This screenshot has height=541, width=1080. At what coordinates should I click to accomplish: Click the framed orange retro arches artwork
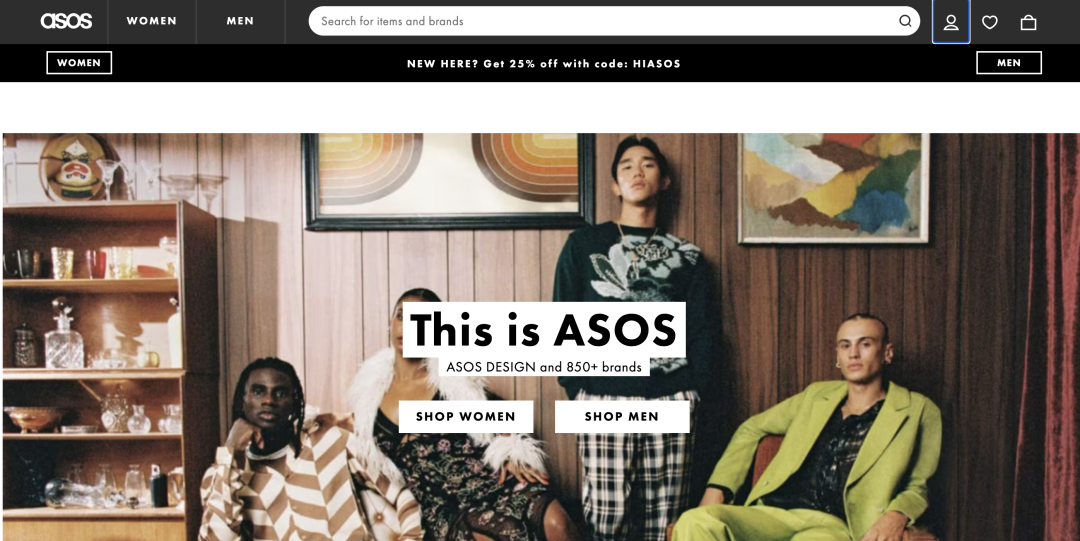tap(448, 179)
